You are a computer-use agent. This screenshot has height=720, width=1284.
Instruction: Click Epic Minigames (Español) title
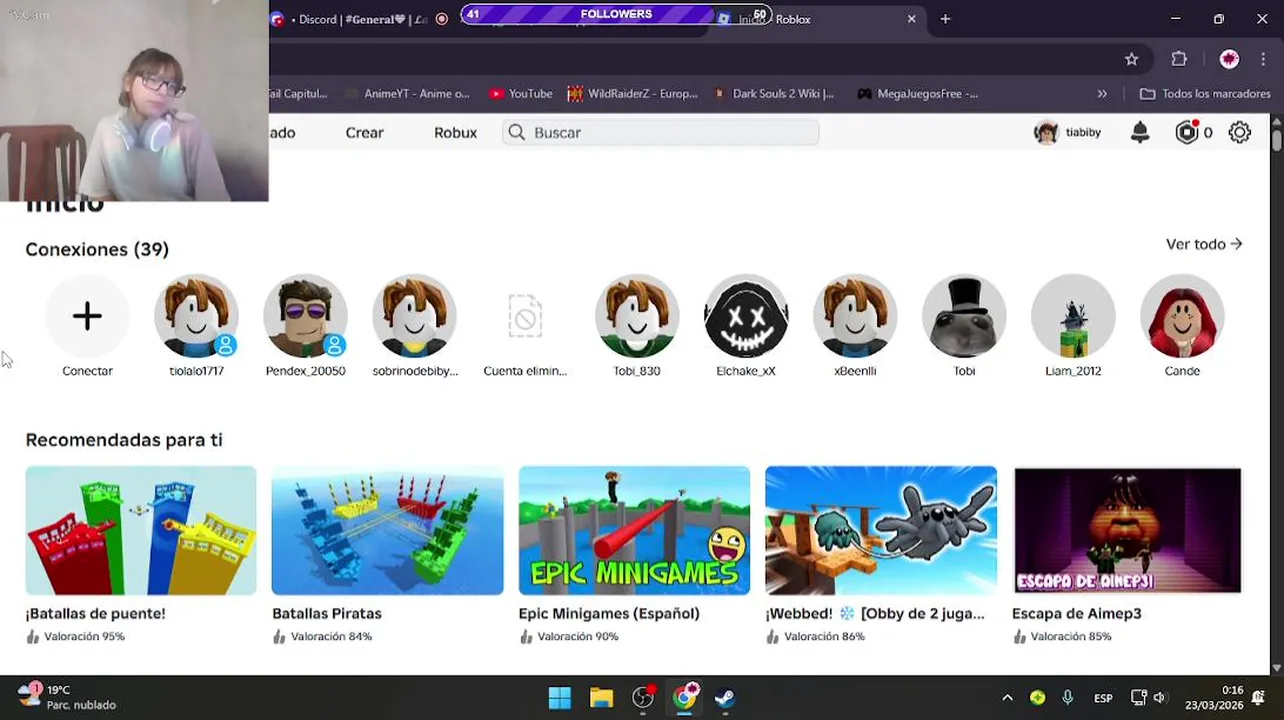(609, 613)
